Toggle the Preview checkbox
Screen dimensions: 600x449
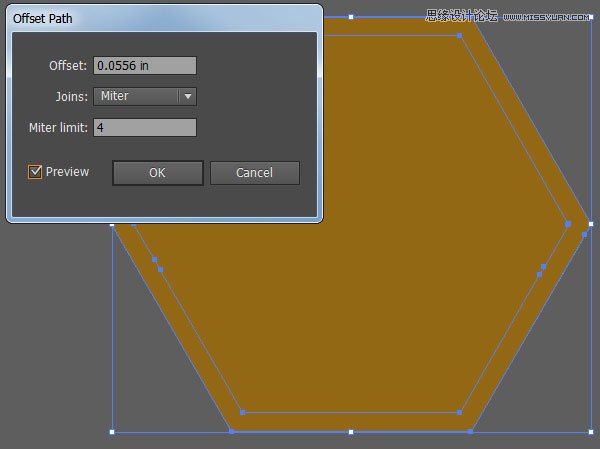[x=36, y=172]
